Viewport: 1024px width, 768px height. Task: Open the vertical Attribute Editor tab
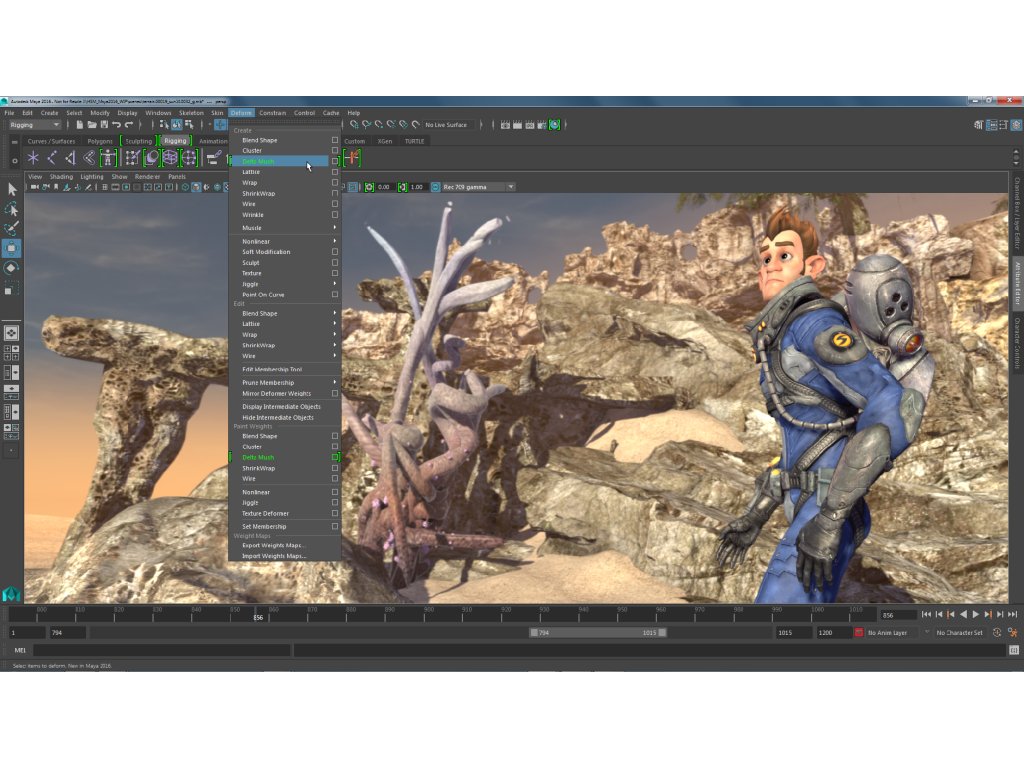coord(1017,283)
